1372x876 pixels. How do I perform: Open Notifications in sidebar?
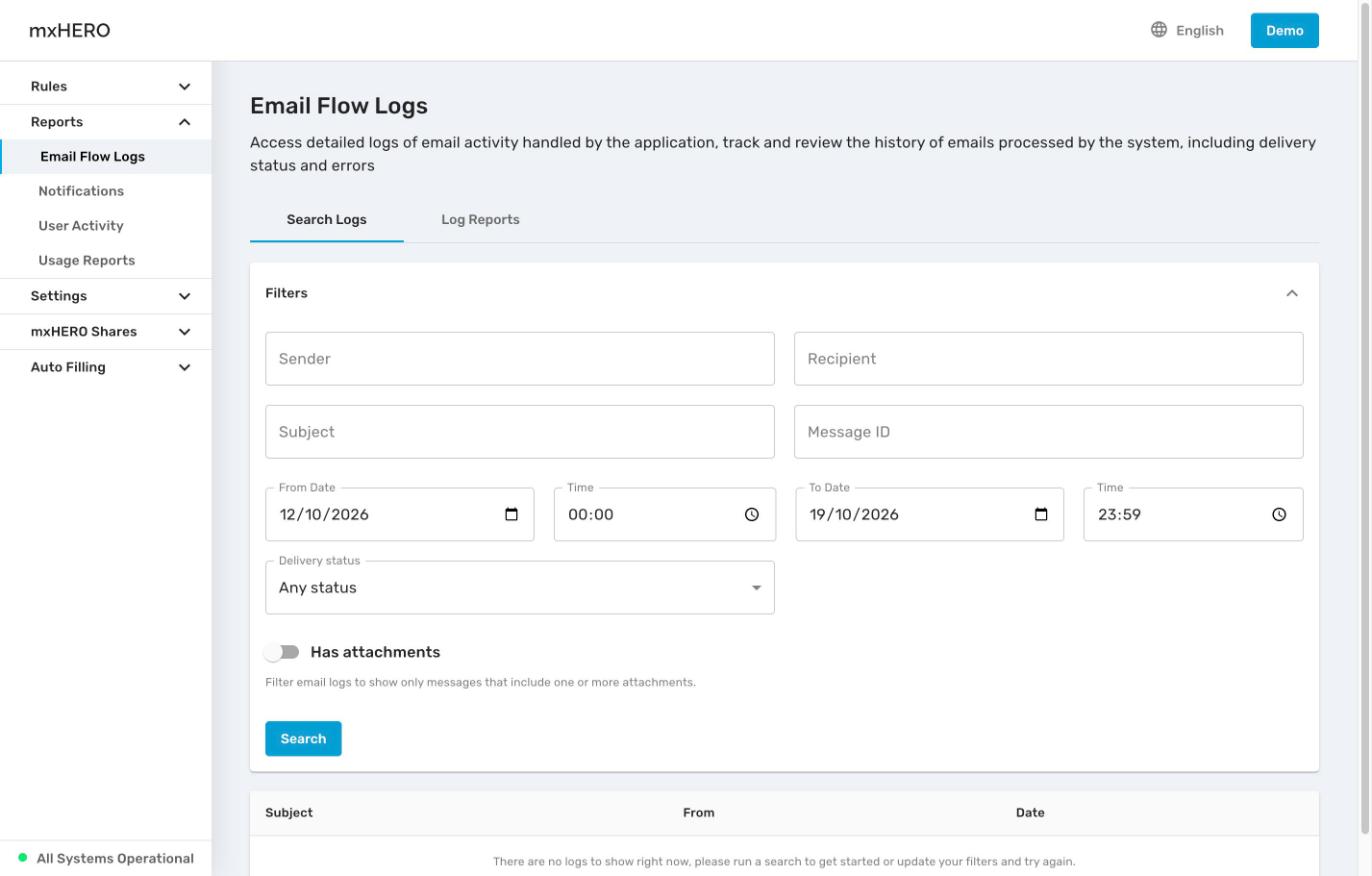click(106, 191)
